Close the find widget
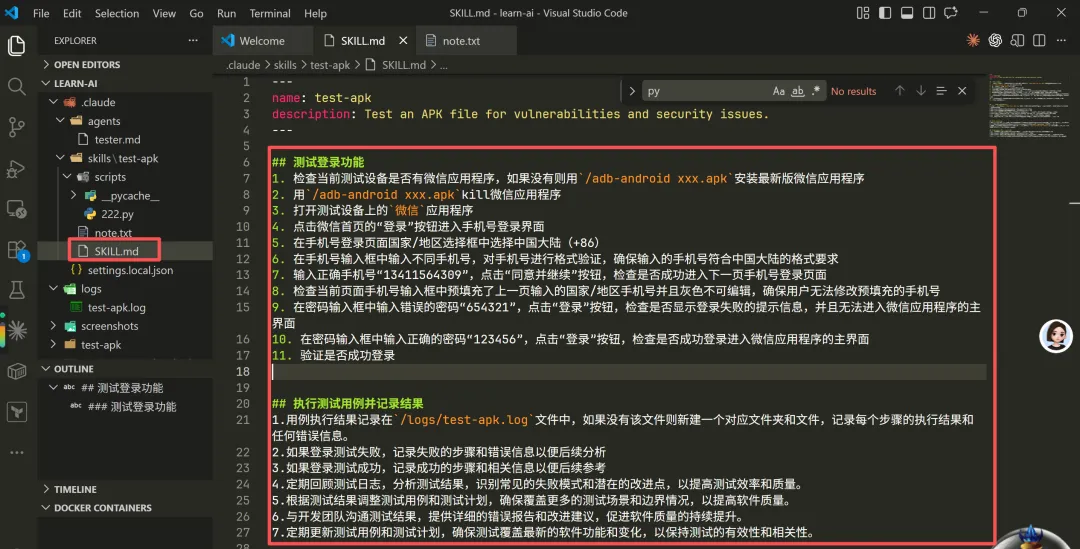This screenshot has height=549, width=1080. point(962,91)
